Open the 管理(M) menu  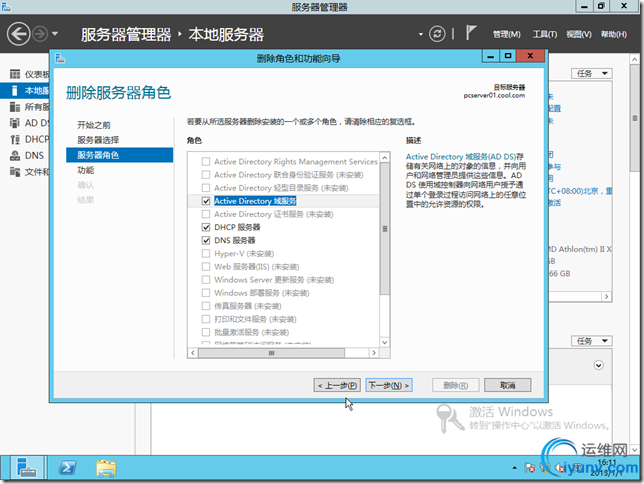[506, 35]
